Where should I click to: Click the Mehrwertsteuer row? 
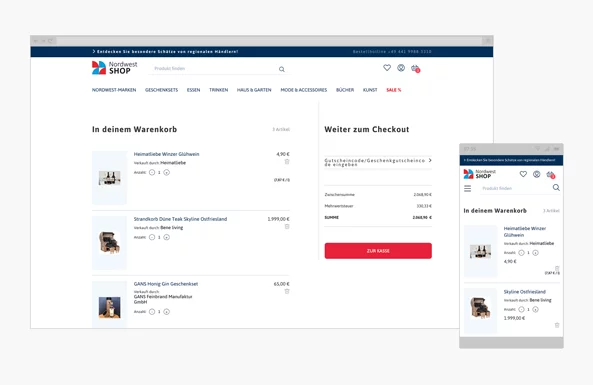pyautogui.click(x=378, y=206)
